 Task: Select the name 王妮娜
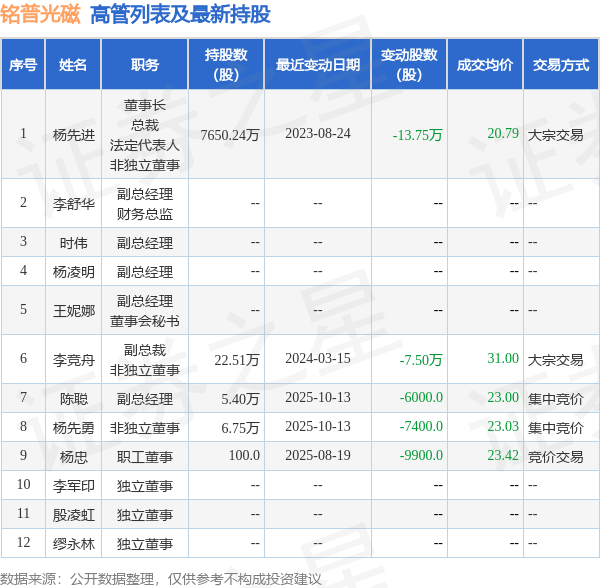[x=73, y=311]
